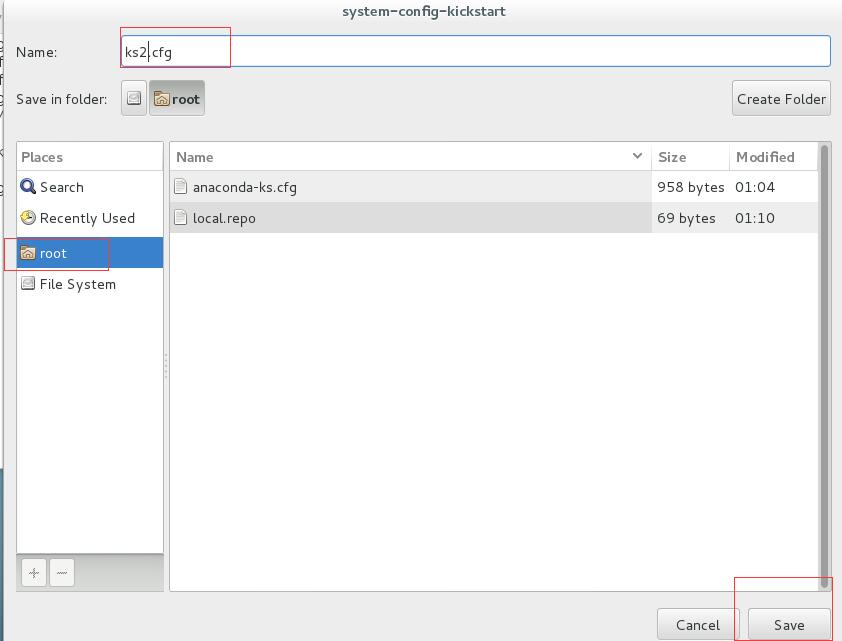This screenshot has height=641, width=842.
Task: Select the root folder path button
Action: click(x=177, y=98)
